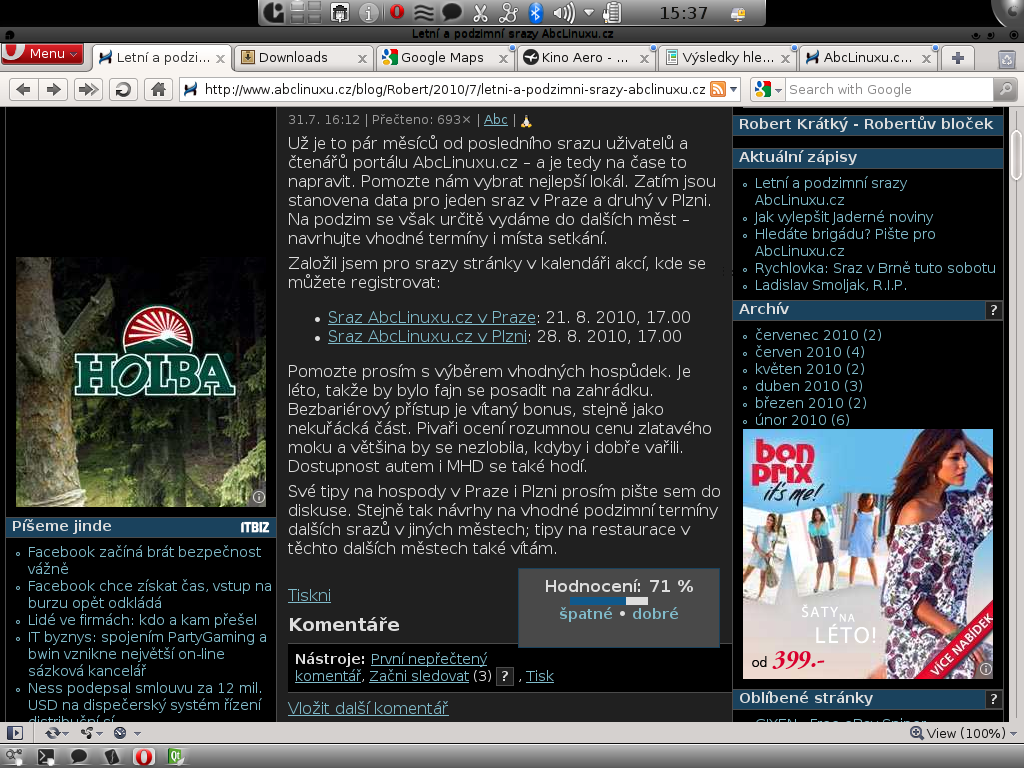Click the page vertical scrollbar handle
1024x768 pixels.
[x=1016, y=154]
